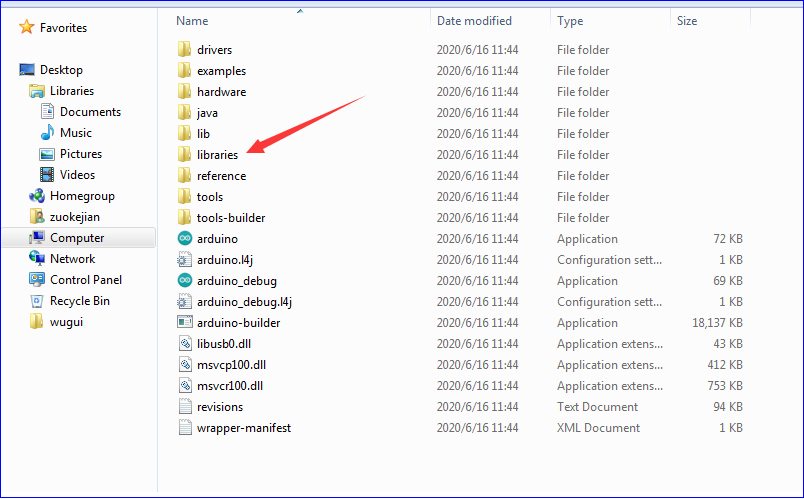
Task: Sort files by Type column header
Action: [x=570, y=21]
